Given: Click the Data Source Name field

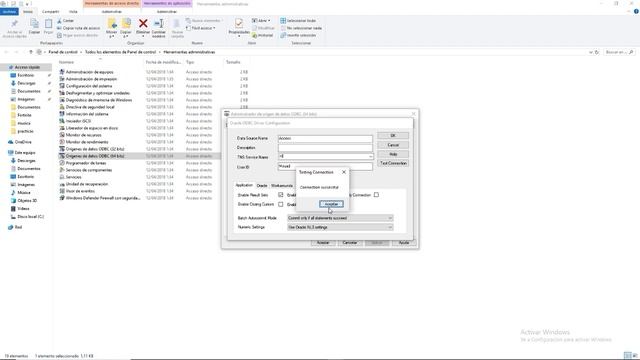Looking at the screenshot, I should [x=325, y=138].
